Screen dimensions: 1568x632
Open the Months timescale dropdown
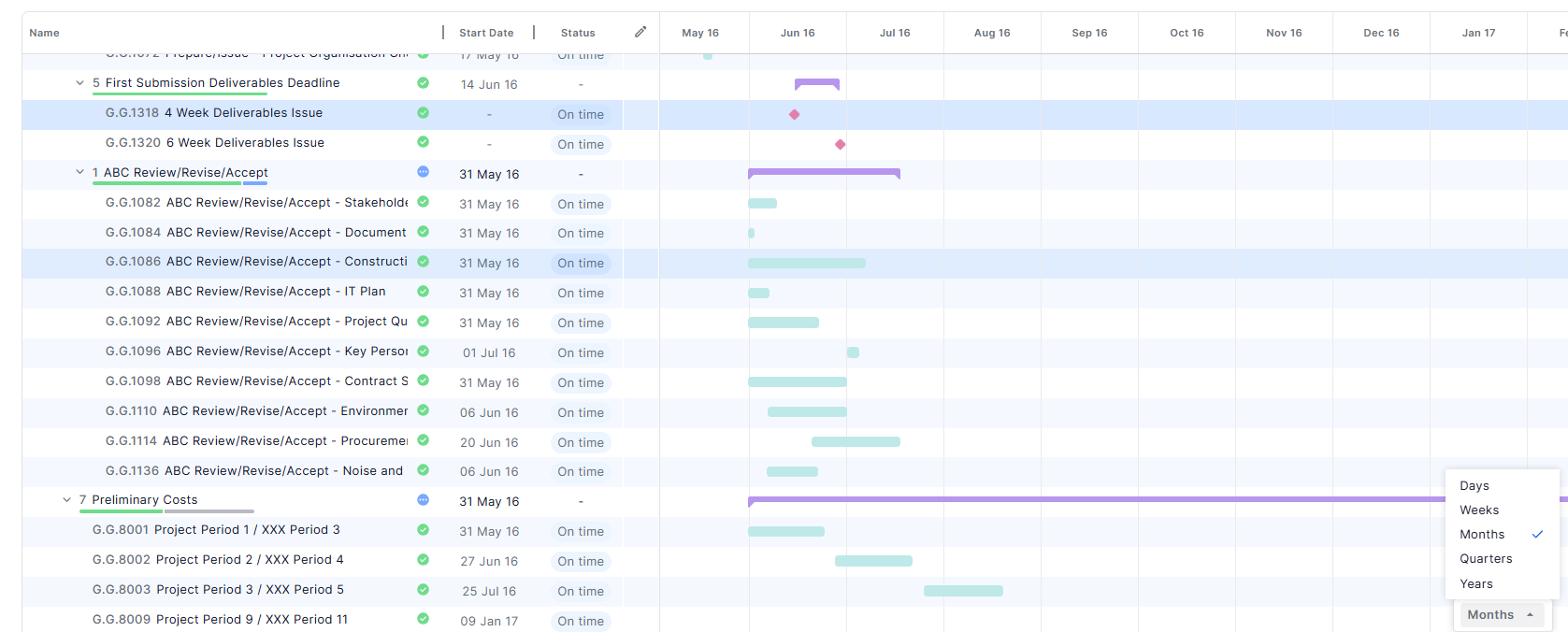(x=1501, y=615)
